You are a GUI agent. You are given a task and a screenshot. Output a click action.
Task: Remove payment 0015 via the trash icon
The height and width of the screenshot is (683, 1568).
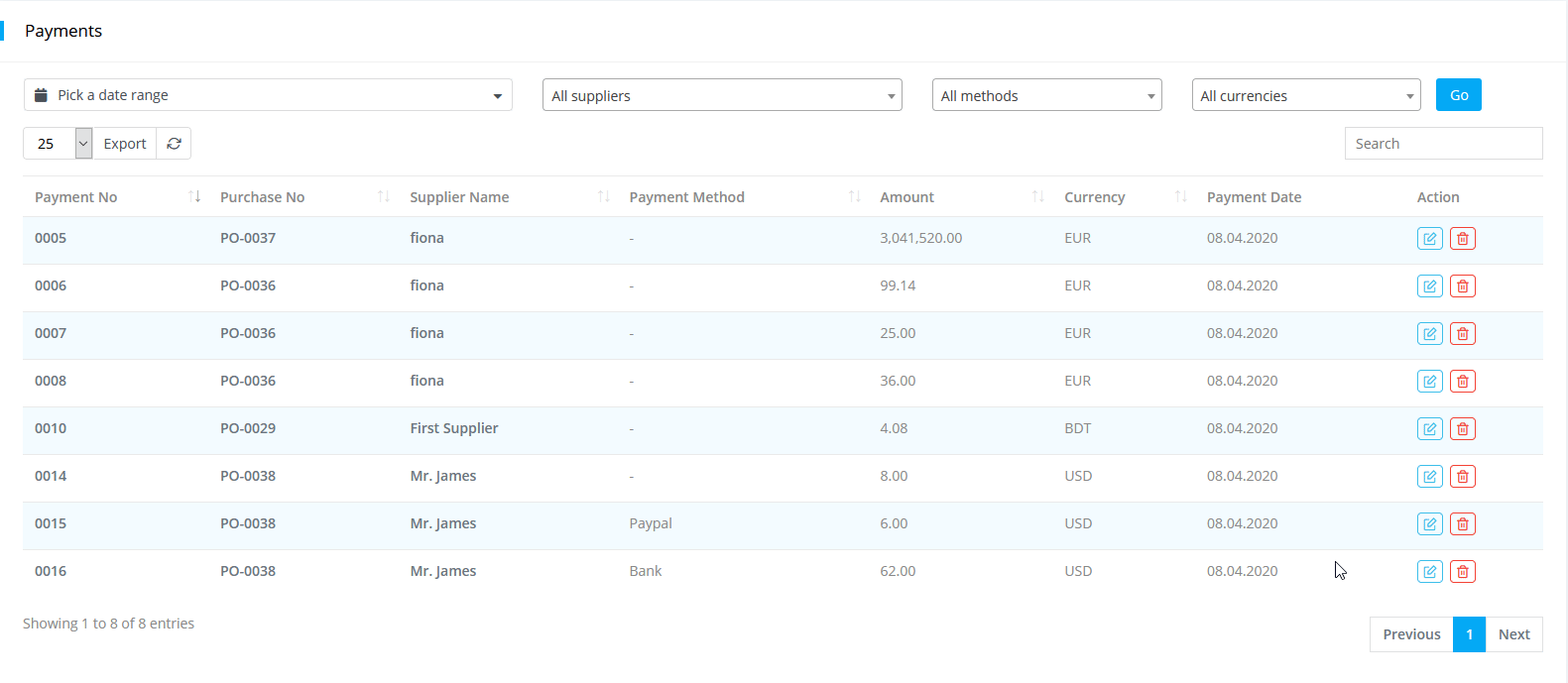[x=1462, y=524]
